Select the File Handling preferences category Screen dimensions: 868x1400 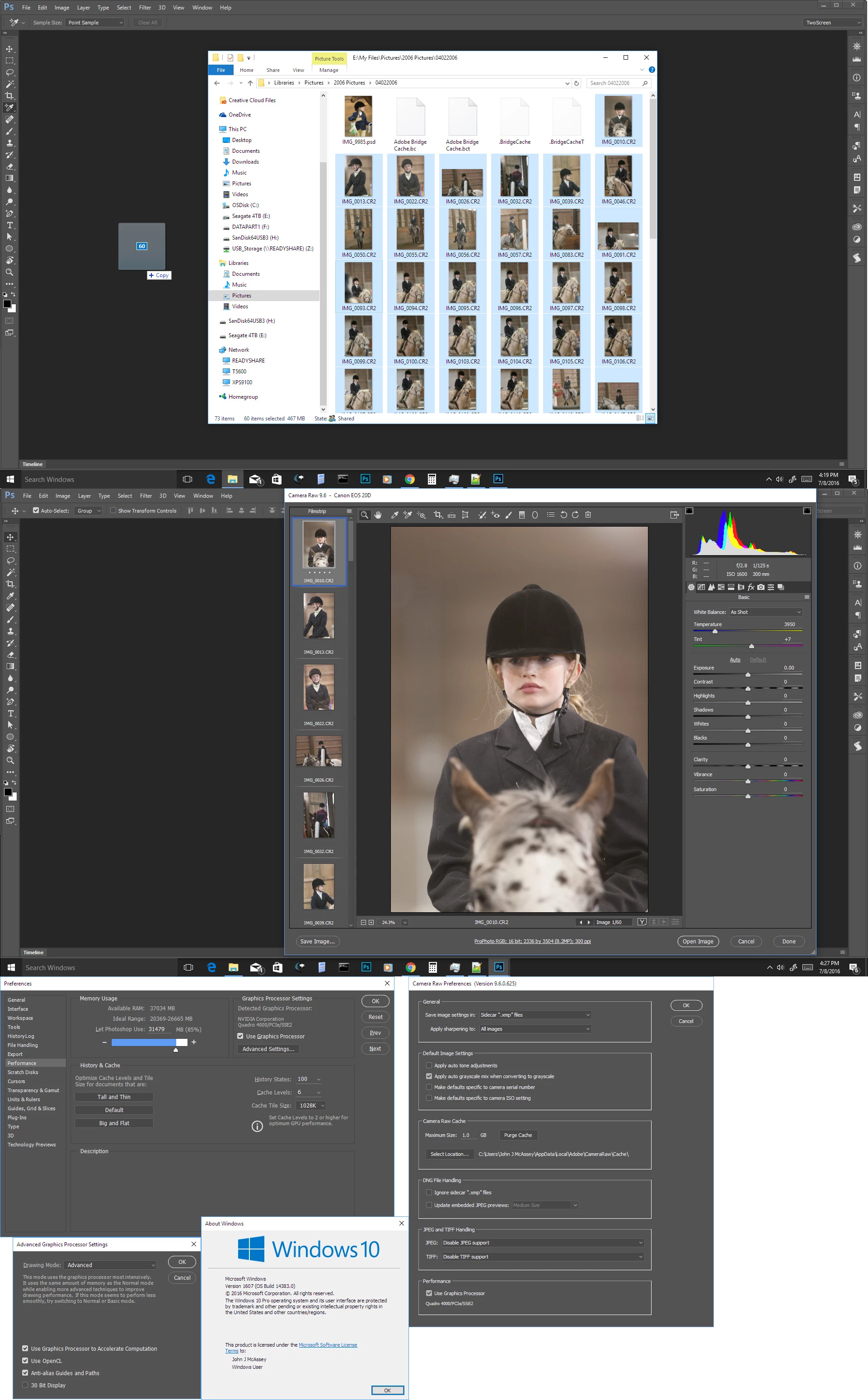coord(23,1045)
